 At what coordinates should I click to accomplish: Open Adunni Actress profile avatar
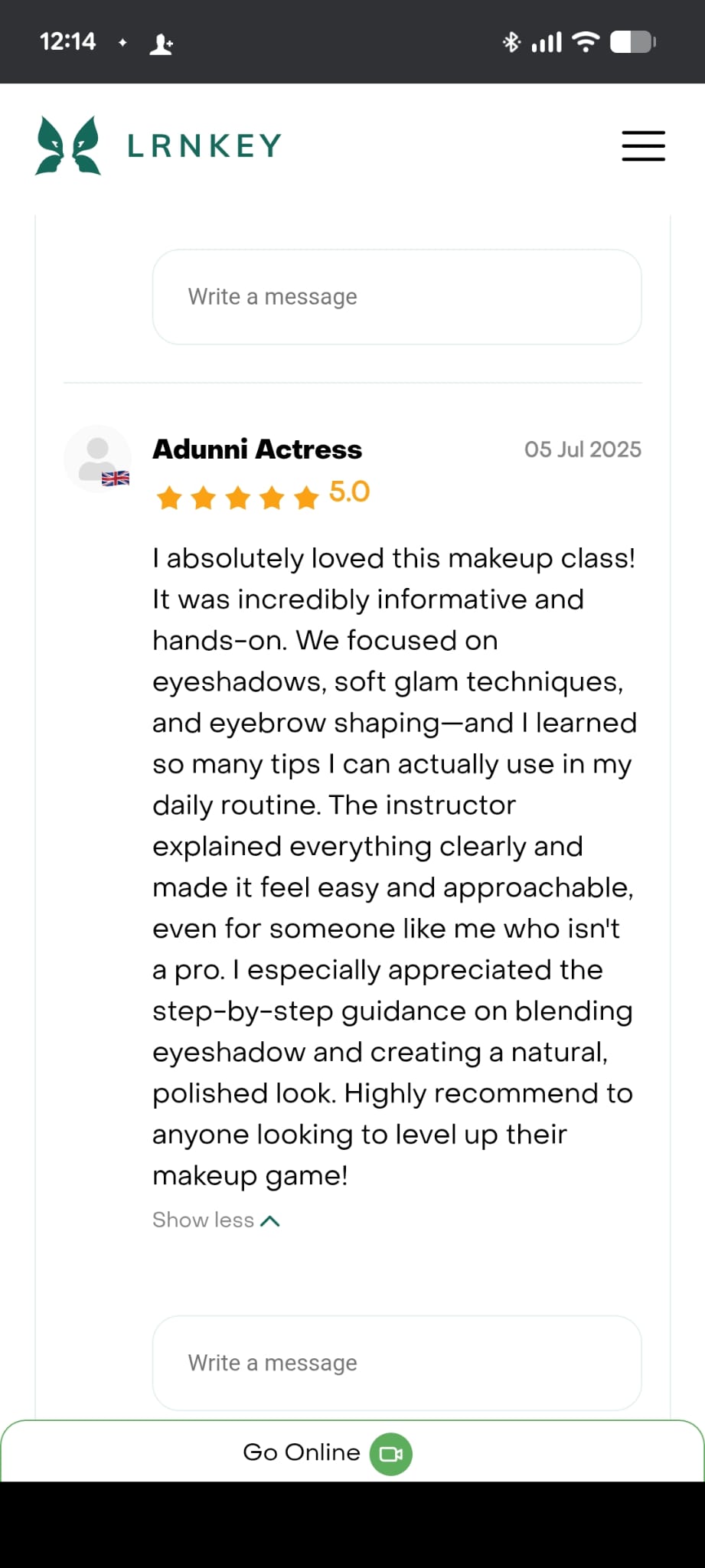96,457
